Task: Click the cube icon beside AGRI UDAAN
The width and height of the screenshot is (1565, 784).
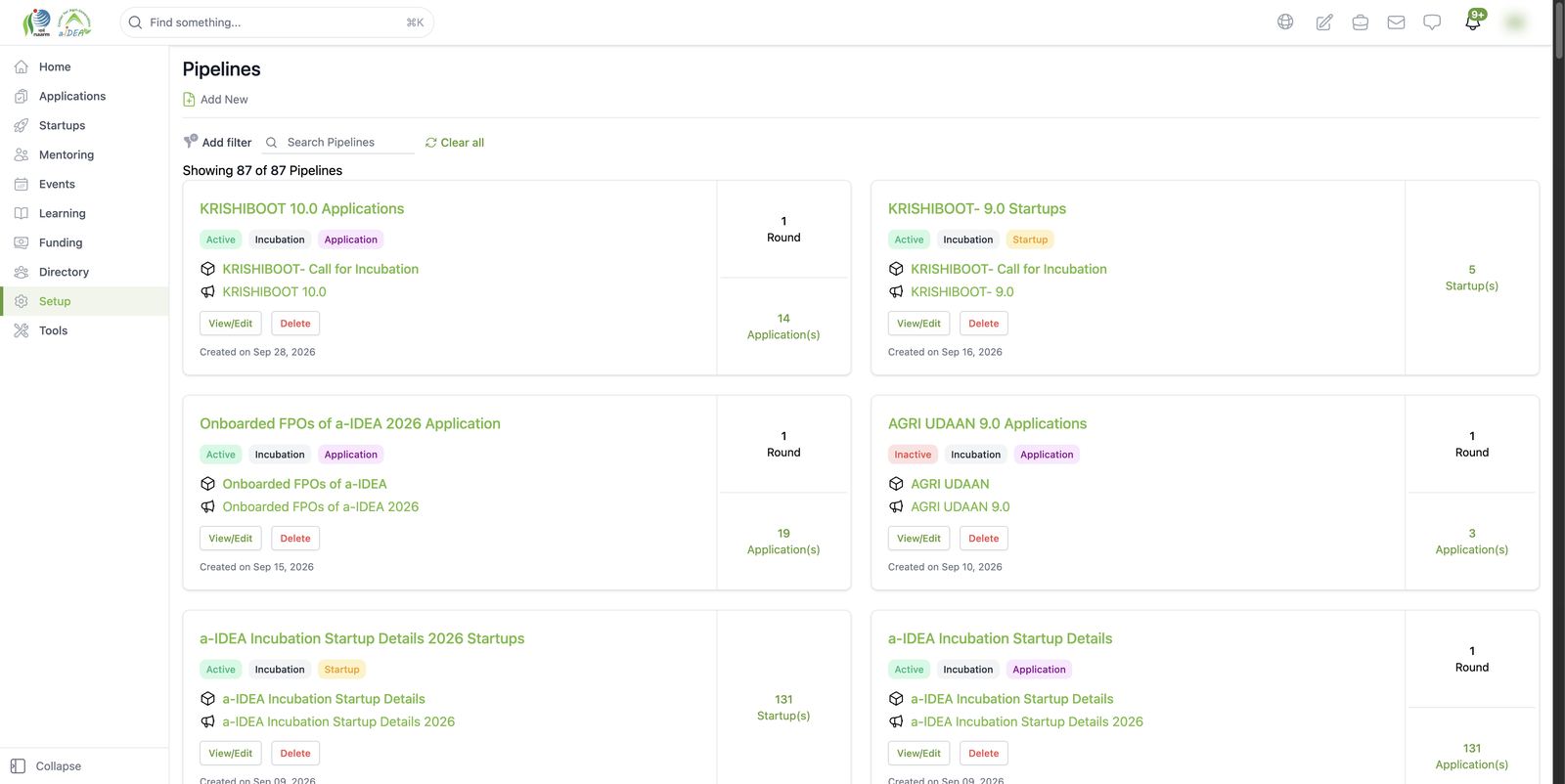Action: pyautogui.click(x=896, y=484)
